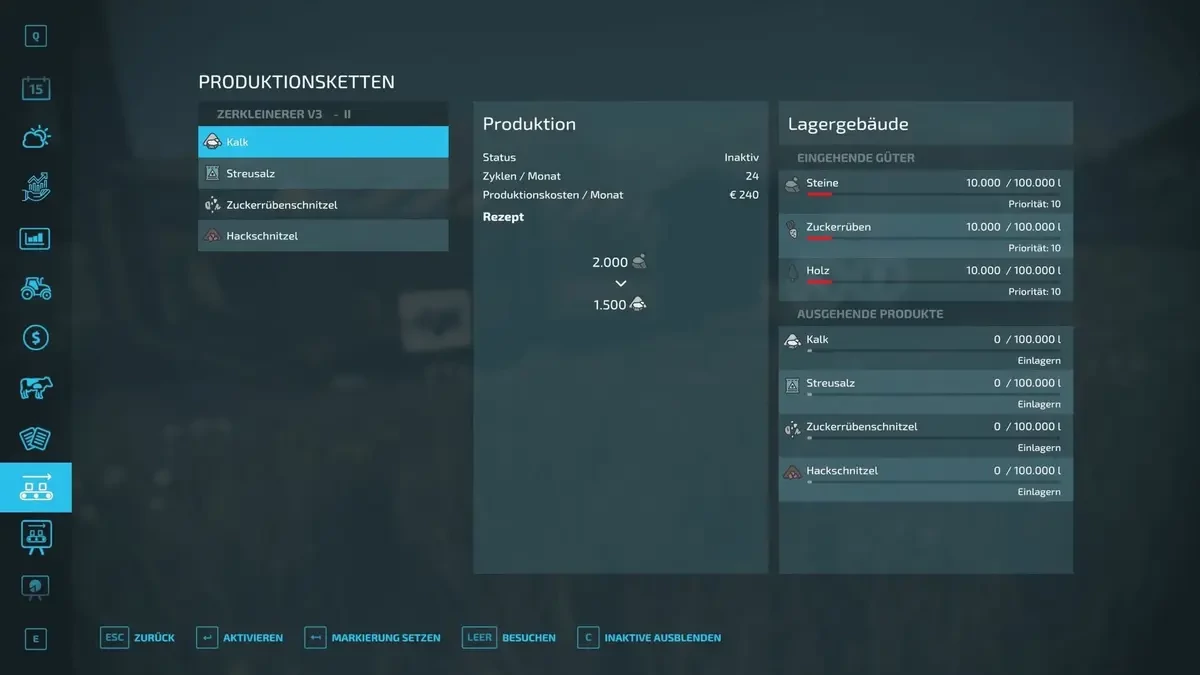
Task: Open the contracts documents page
Action: pyautogui.click(x=36, y=438)
